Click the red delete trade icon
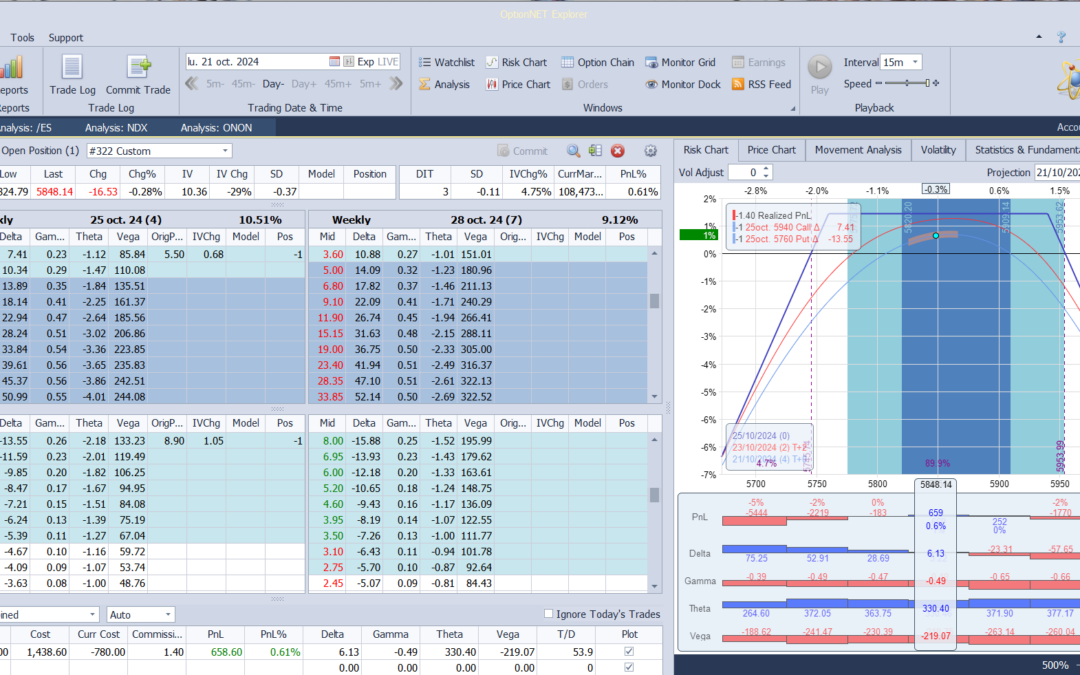Screen dimensions: 1080x675 pyautogui.click(x=618, y=151)
